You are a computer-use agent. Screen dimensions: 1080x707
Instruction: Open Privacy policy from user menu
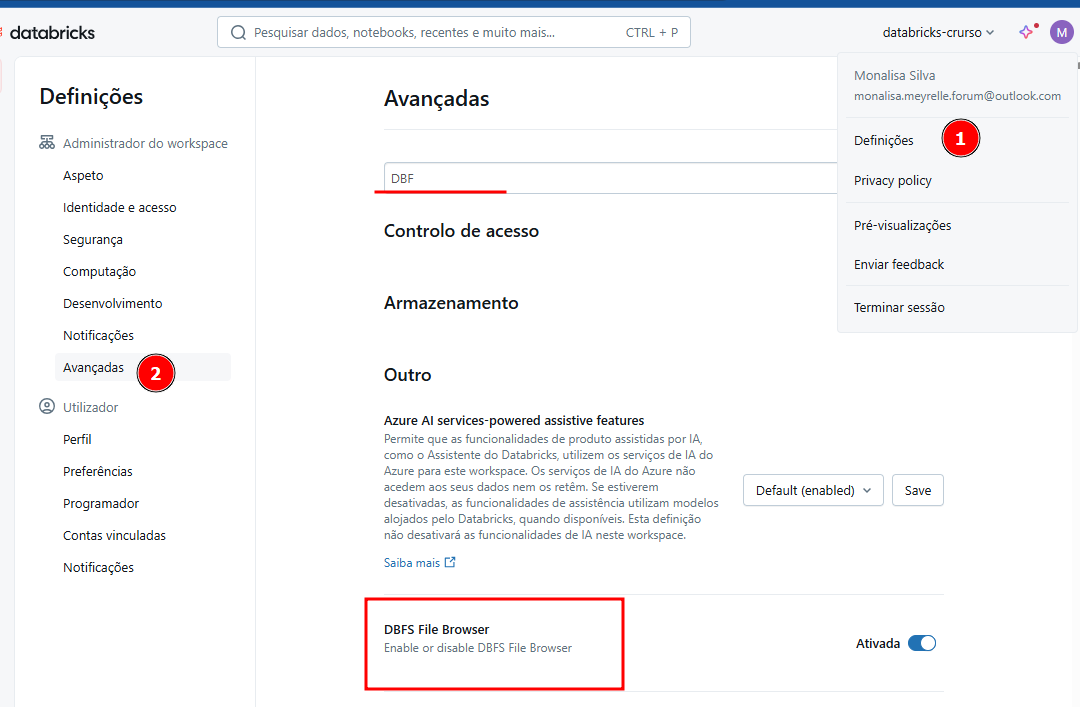pyautogui.click(x=893, y=180)
